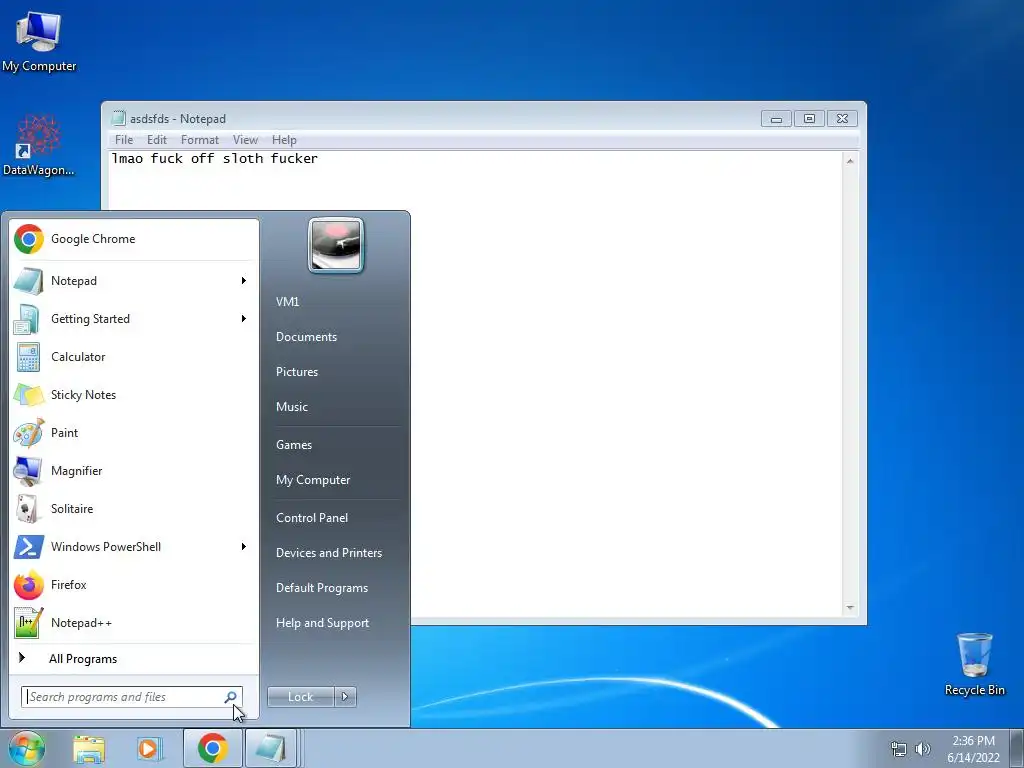
Task: Launch Paint from the Start menu
Action: 134,432
